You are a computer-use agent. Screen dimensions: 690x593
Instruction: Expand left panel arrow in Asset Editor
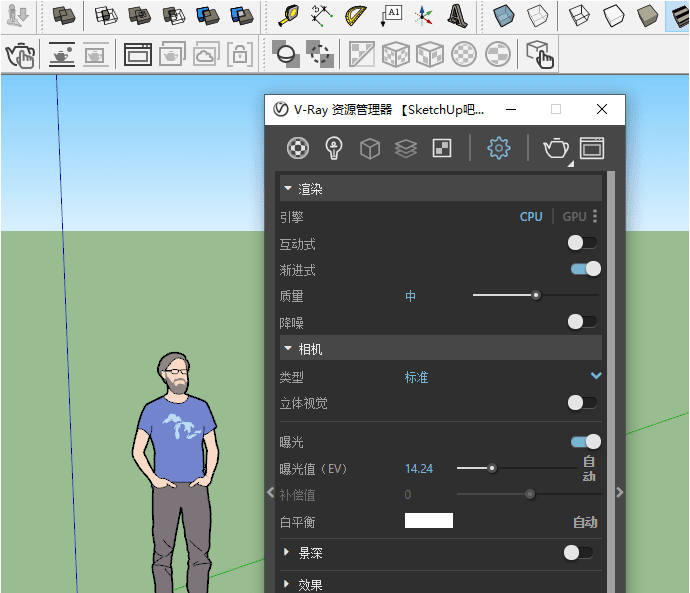271,492
